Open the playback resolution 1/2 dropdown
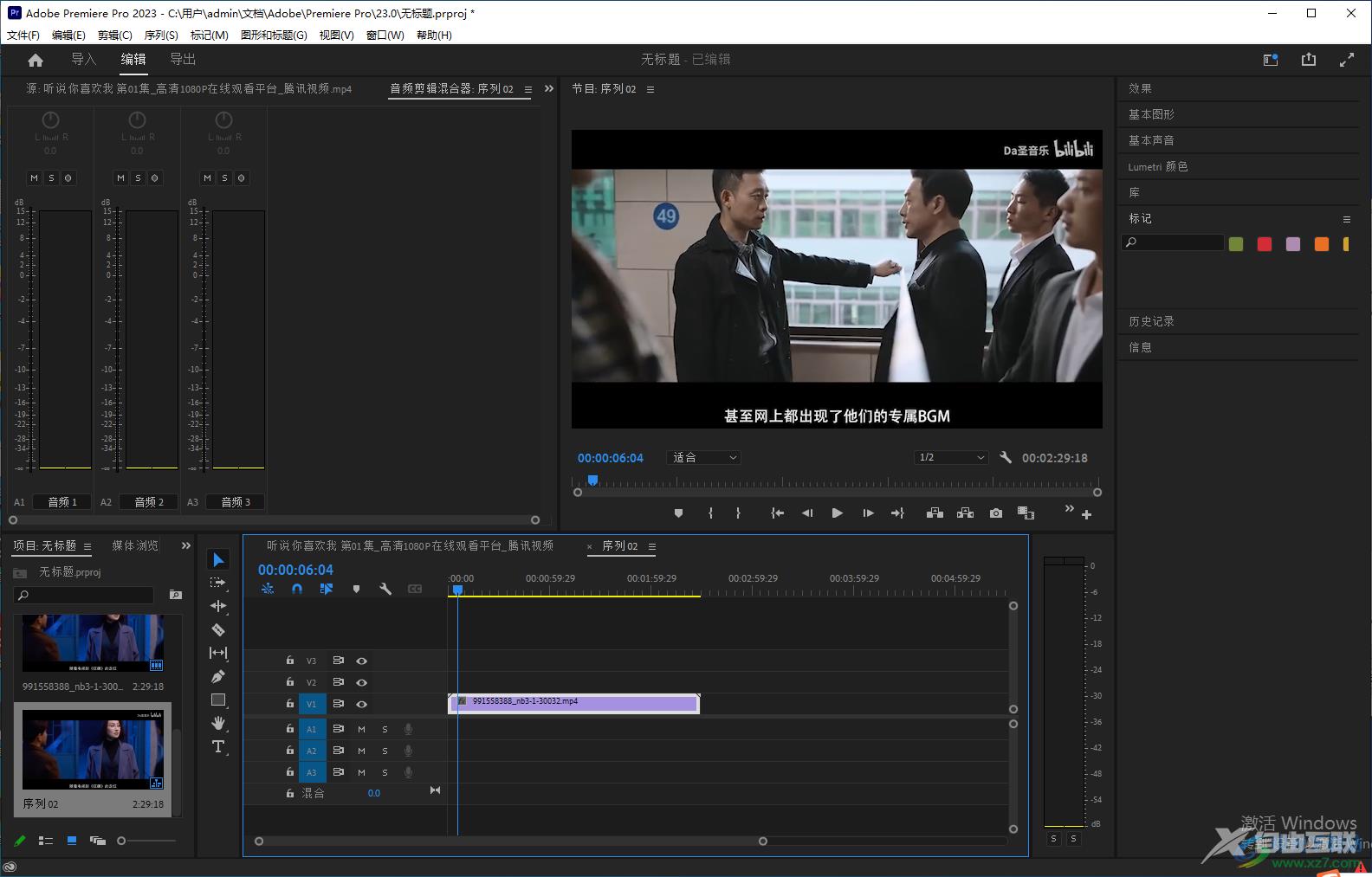The width and height of the screenshot is (1372, 877). click(x=951, y=457)
